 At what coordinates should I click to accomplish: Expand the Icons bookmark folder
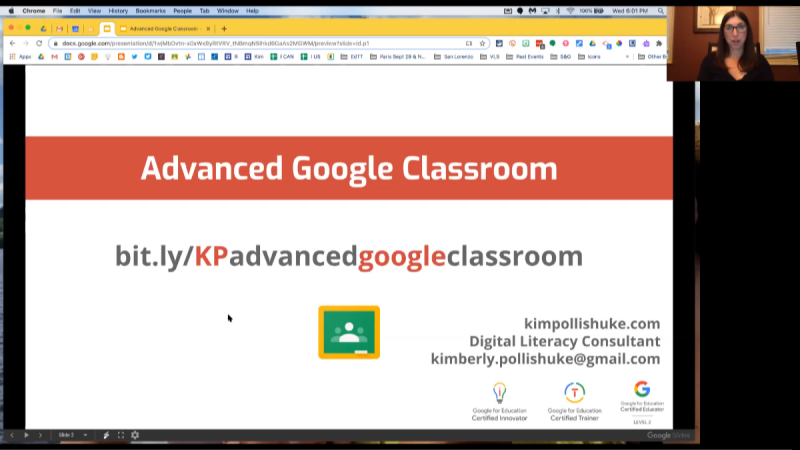[589, 57]
